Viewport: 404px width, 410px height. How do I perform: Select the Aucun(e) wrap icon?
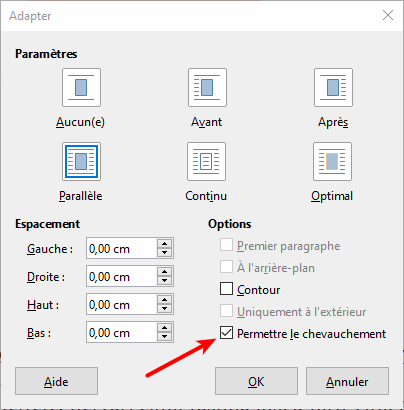coord(81,88)
